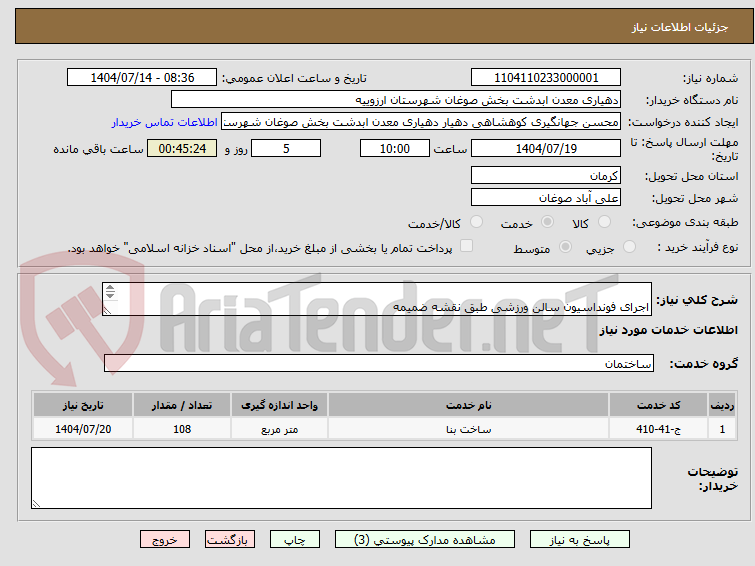
Task: Click the deadline date field 1404/07/19
Action: tap(546, 148)
